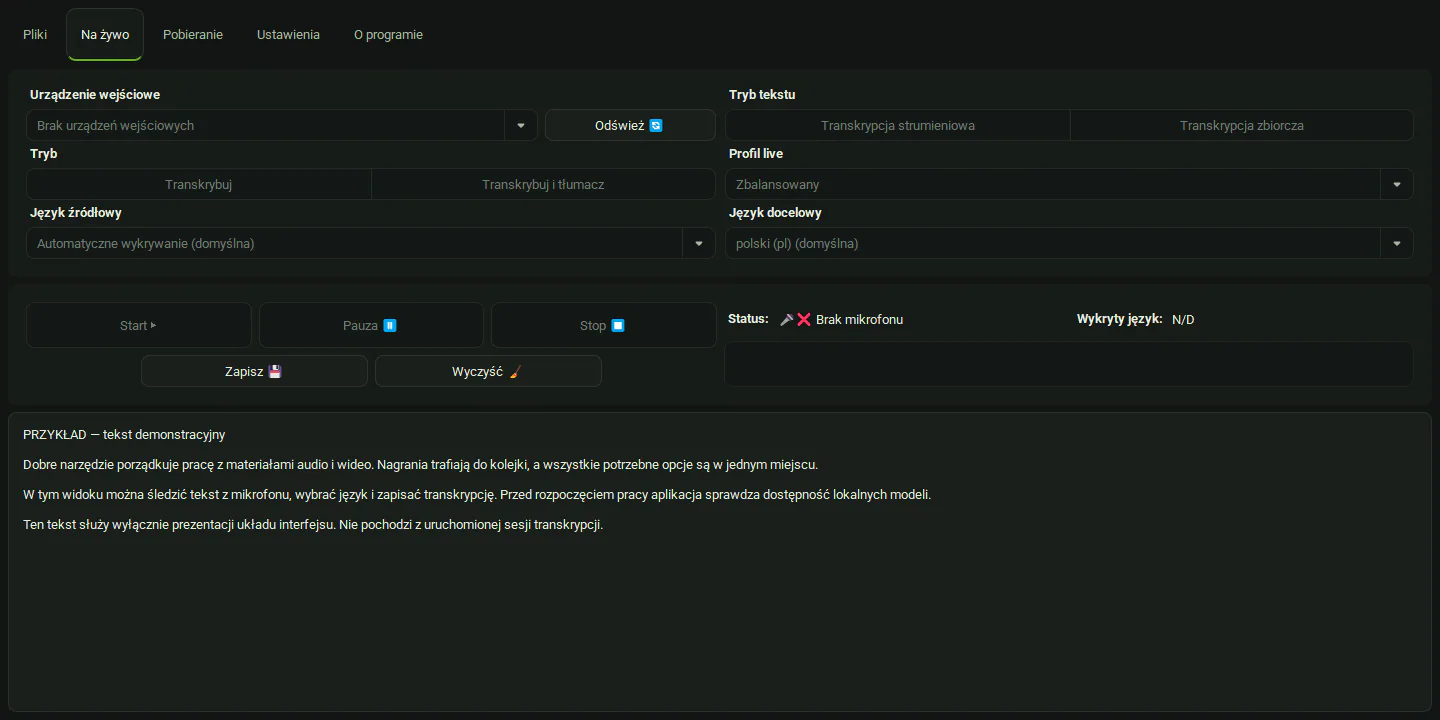Click the line starting Ten tekst służy
Viewport: 1440px width, 720px height.
[313, 525]
